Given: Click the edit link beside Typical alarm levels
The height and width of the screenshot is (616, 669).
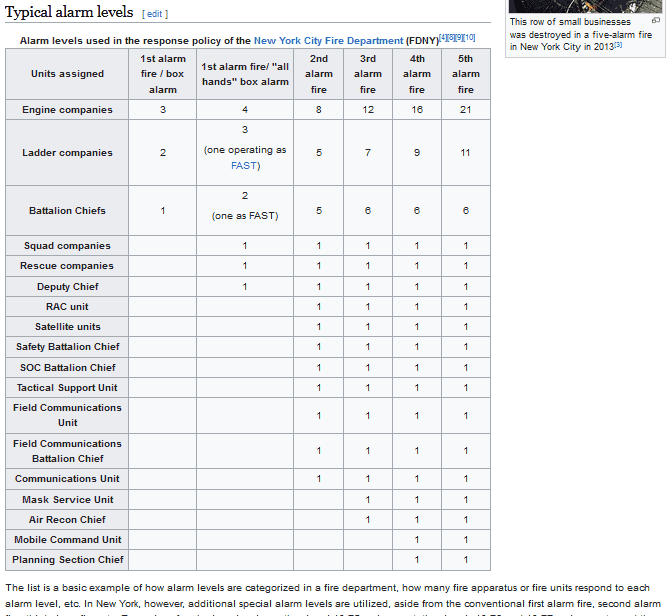Looking at the screenshot, I should (x=154, y=14).
